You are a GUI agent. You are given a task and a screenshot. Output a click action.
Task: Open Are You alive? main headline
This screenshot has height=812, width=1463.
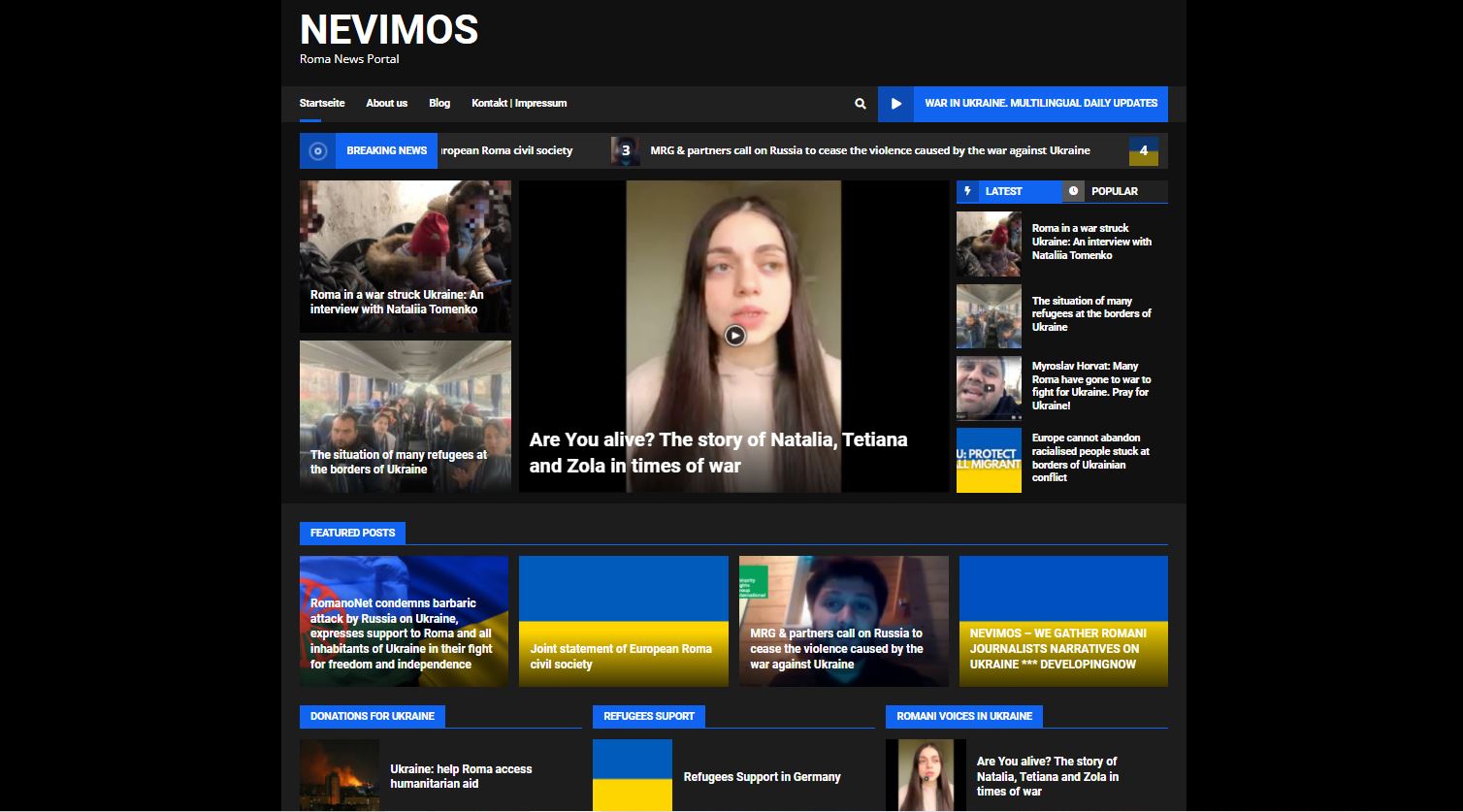click(719, 452)
